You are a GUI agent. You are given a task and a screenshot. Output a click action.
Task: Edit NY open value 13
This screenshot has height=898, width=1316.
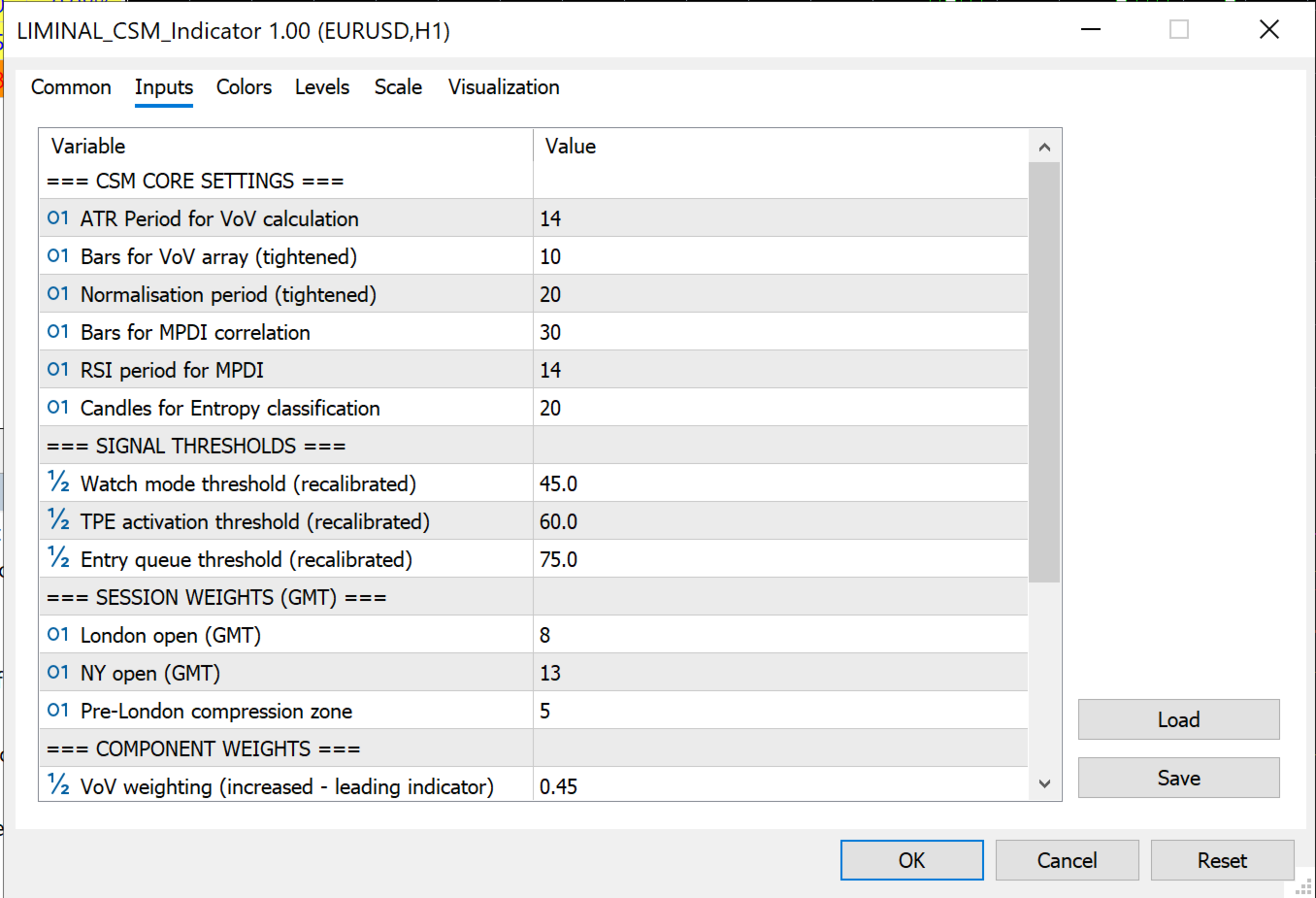click(780, 673)
